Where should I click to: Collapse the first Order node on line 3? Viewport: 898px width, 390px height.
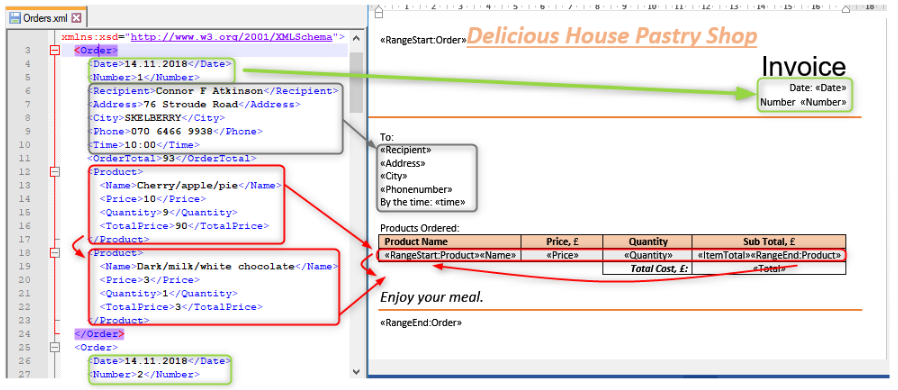point(55,50)
